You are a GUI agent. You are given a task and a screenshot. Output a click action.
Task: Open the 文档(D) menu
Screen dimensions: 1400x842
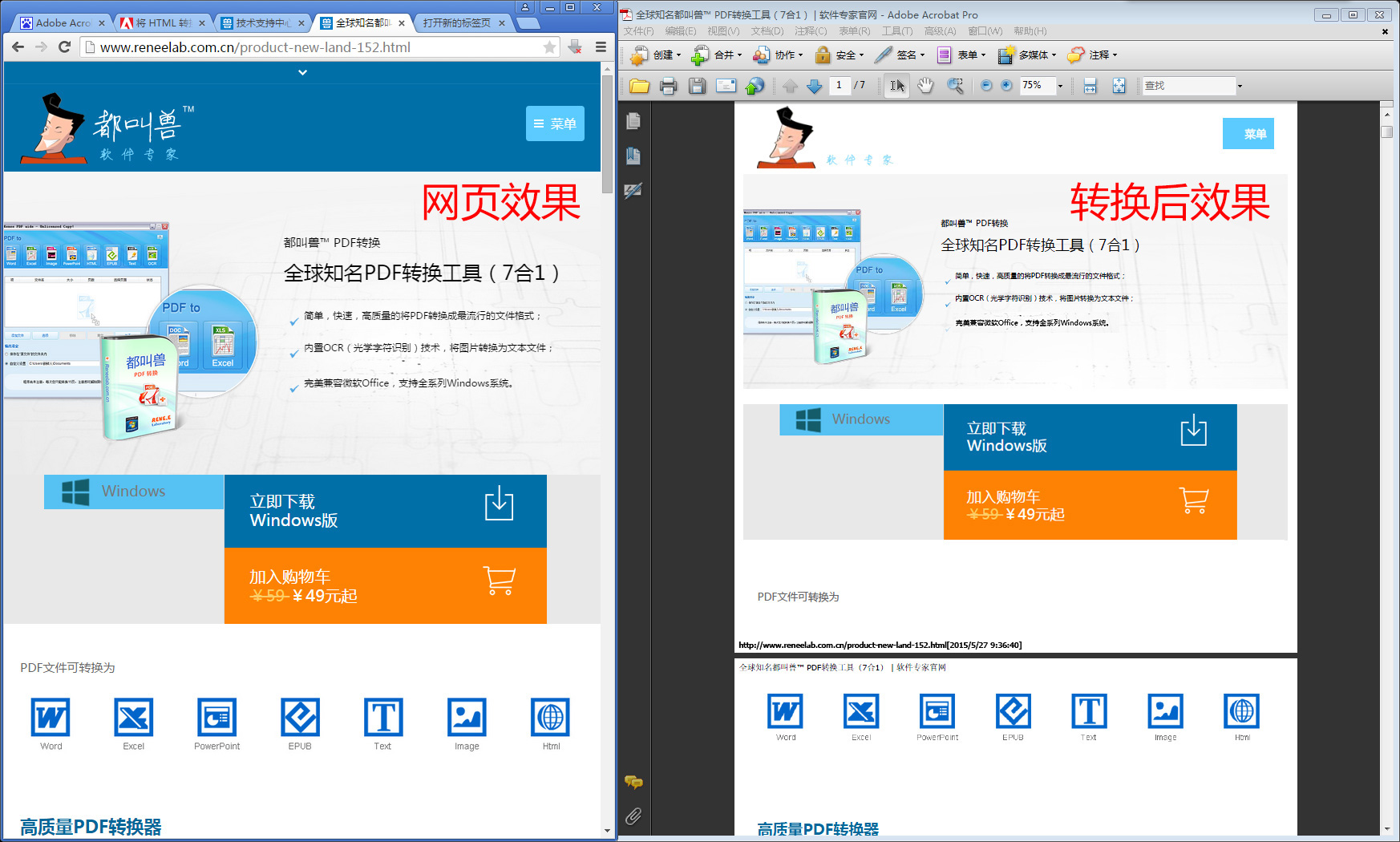pyautogui.click(x=767, y=31)
